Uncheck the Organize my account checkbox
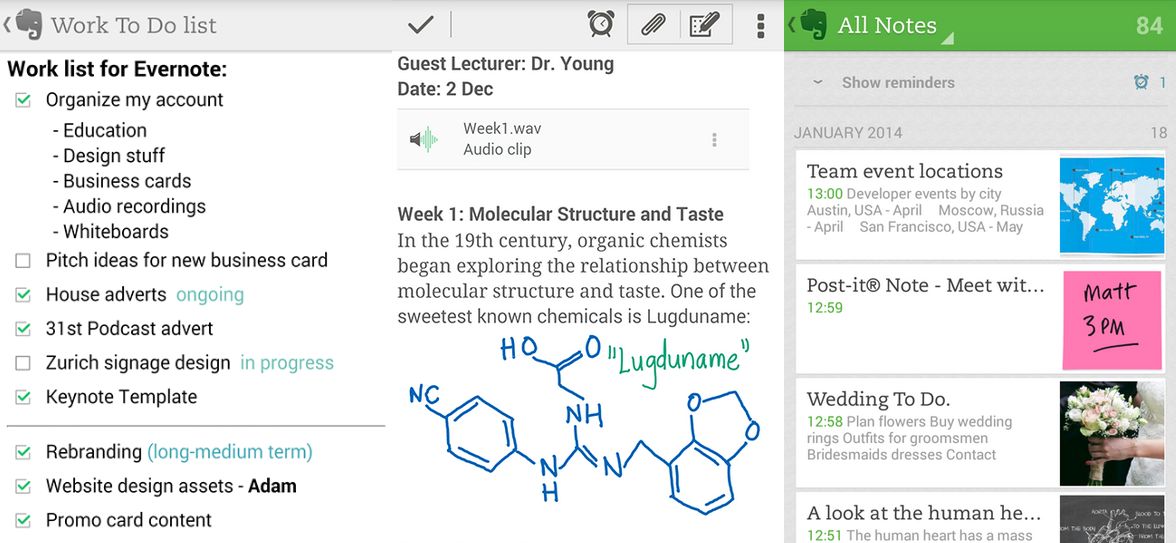The image size is (1176, 543). coord(23,100)
